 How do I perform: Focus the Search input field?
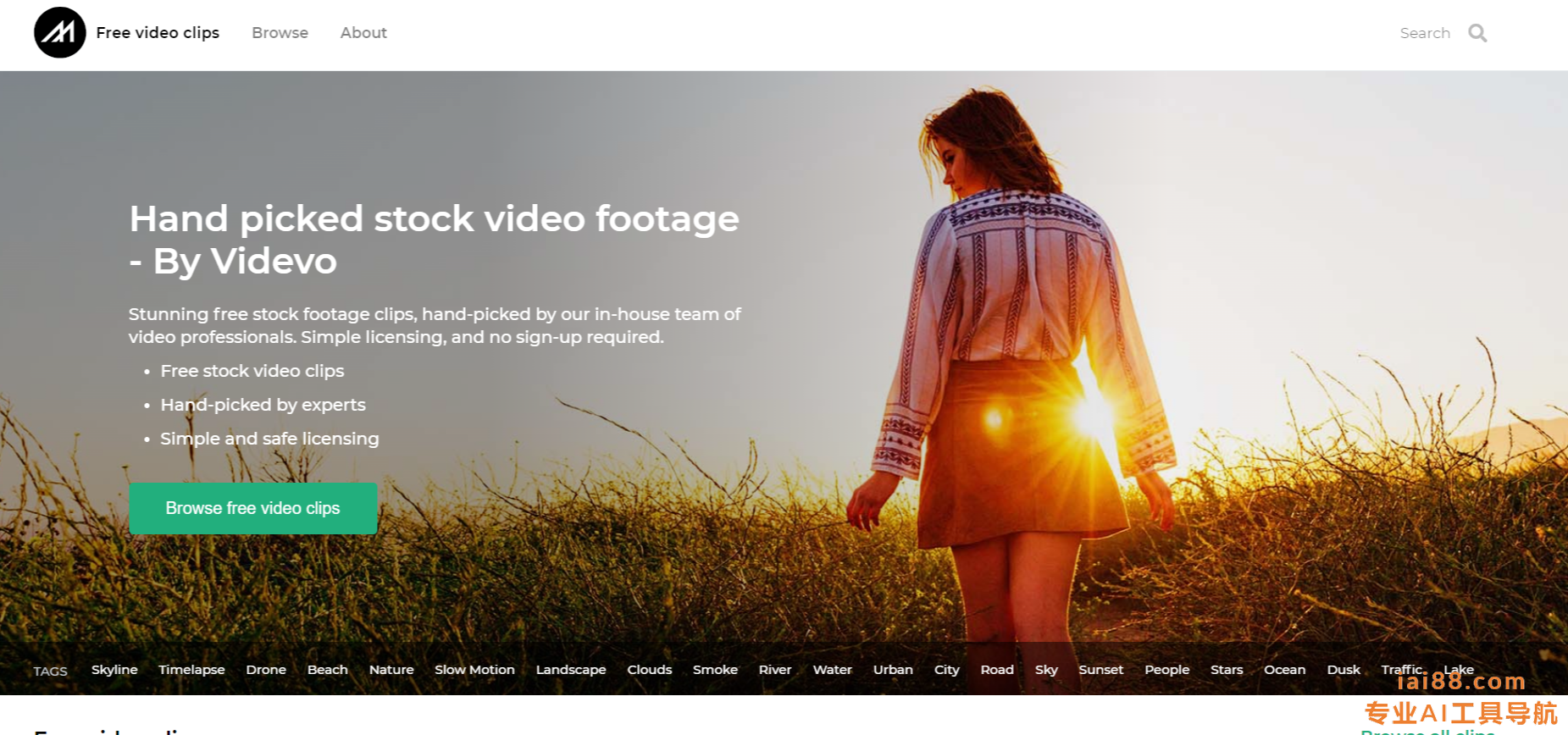[1425, 33]
